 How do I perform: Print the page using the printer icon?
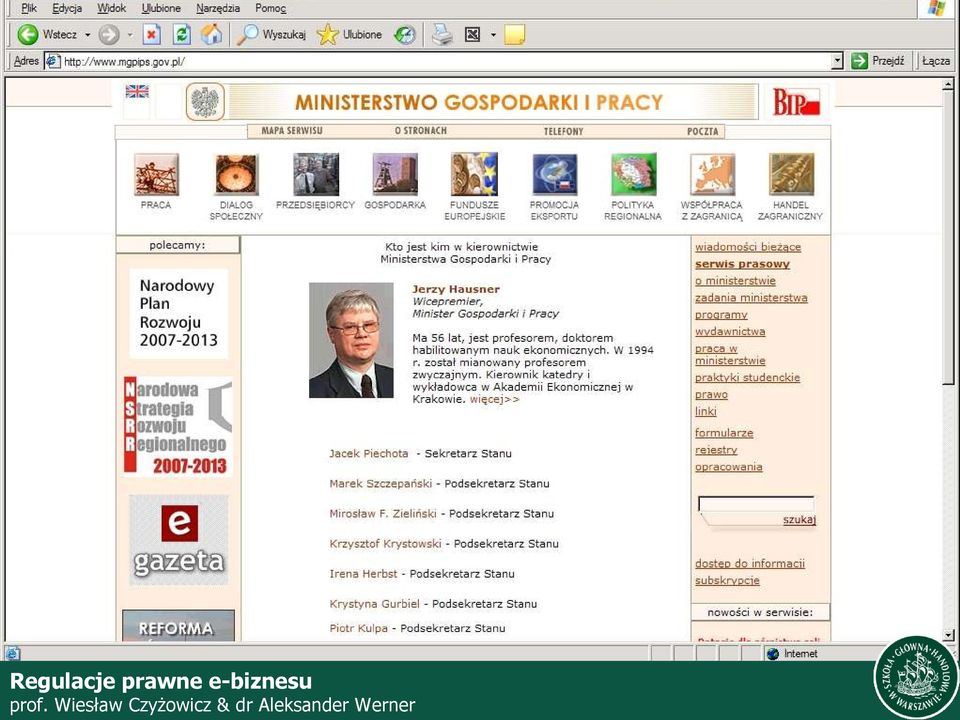(442, 34)
